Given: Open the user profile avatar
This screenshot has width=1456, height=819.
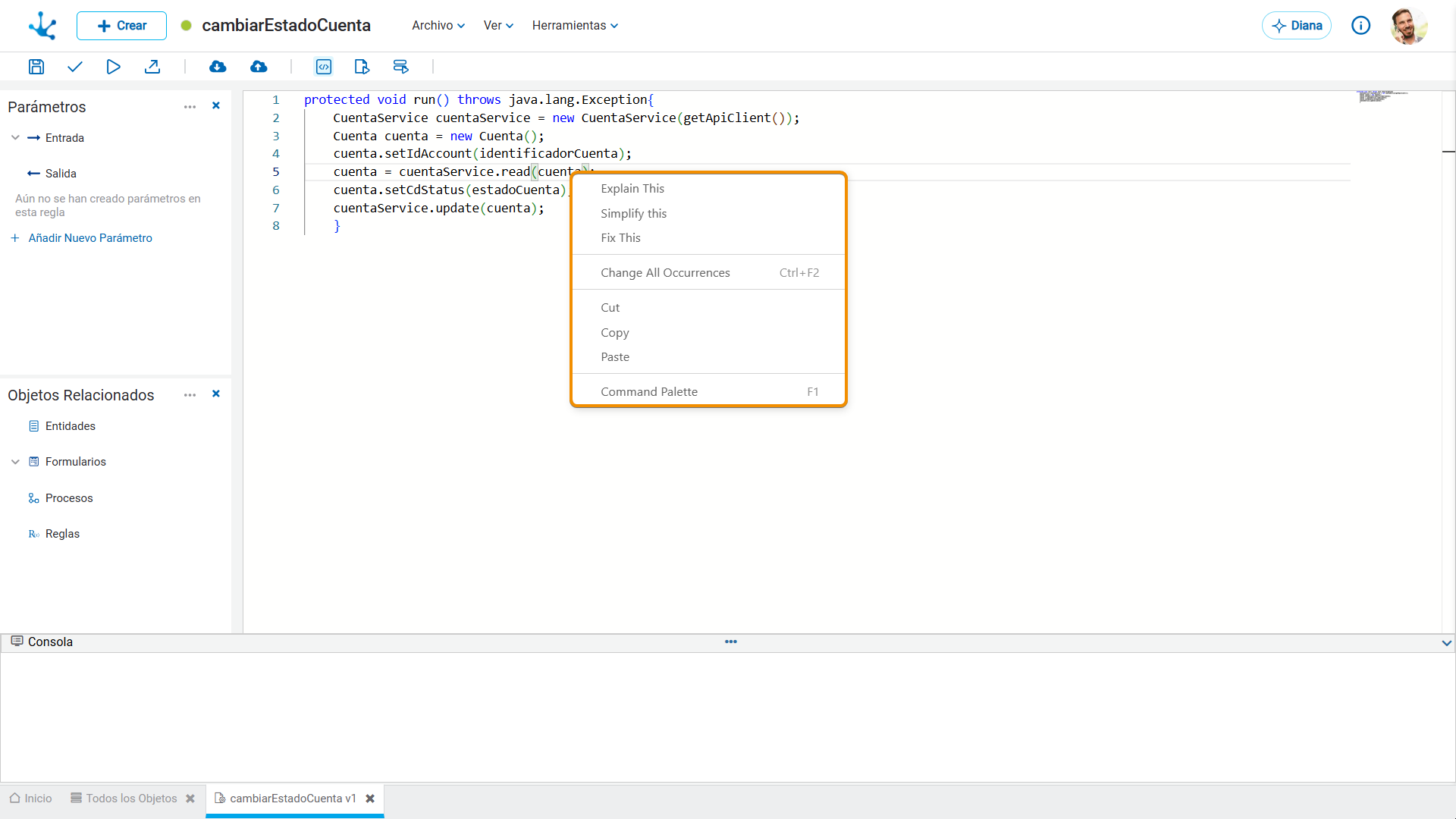Looking at the screenshot, I should [1409, 26].
